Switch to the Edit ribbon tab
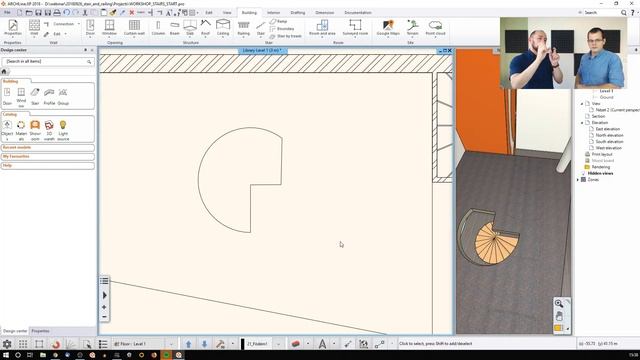The width and height of the screenshot is (640, 360). 209,13
